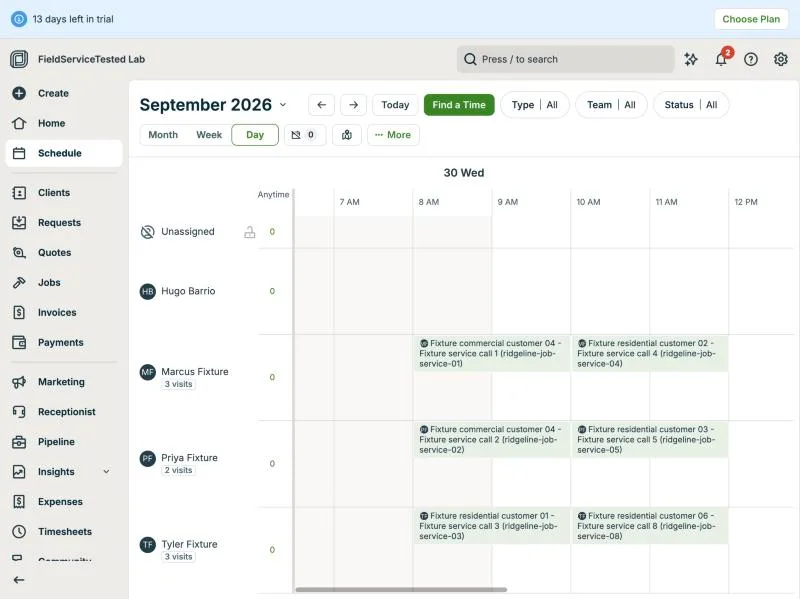The image size is (800, 599).
Task: Open the Type filter dropdown
Action: click(535, 105)
